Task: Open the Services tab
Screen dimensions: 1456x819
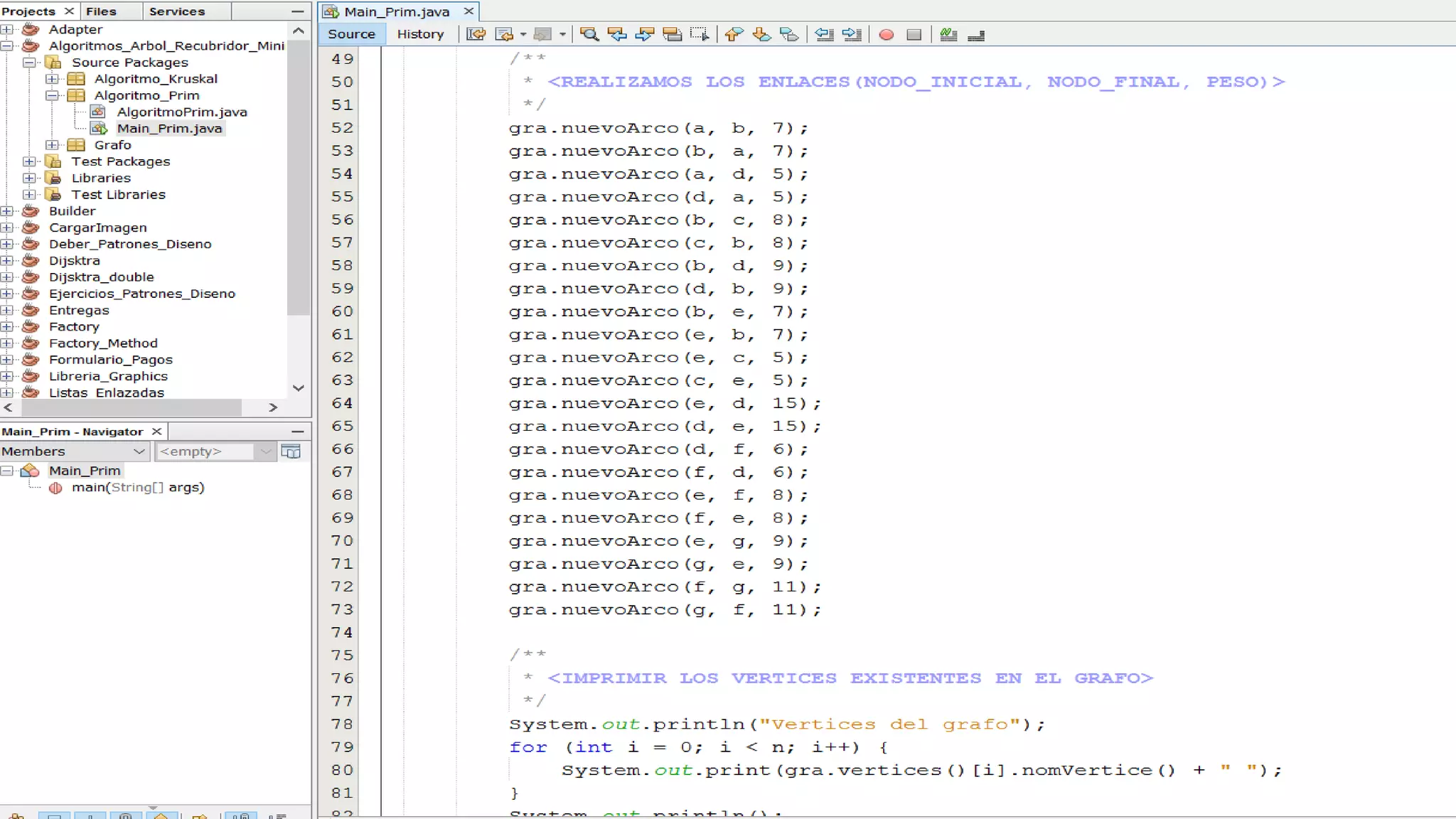Action: pos(176,11)
